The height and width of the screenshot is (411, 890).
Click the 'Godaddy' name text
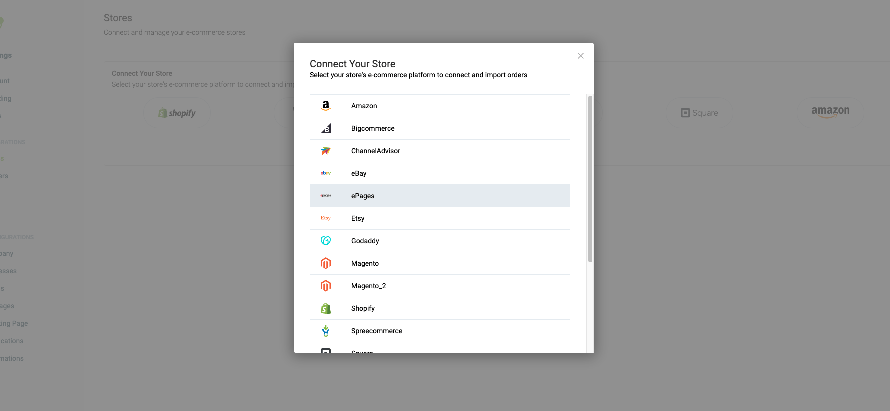coord(365,241)
